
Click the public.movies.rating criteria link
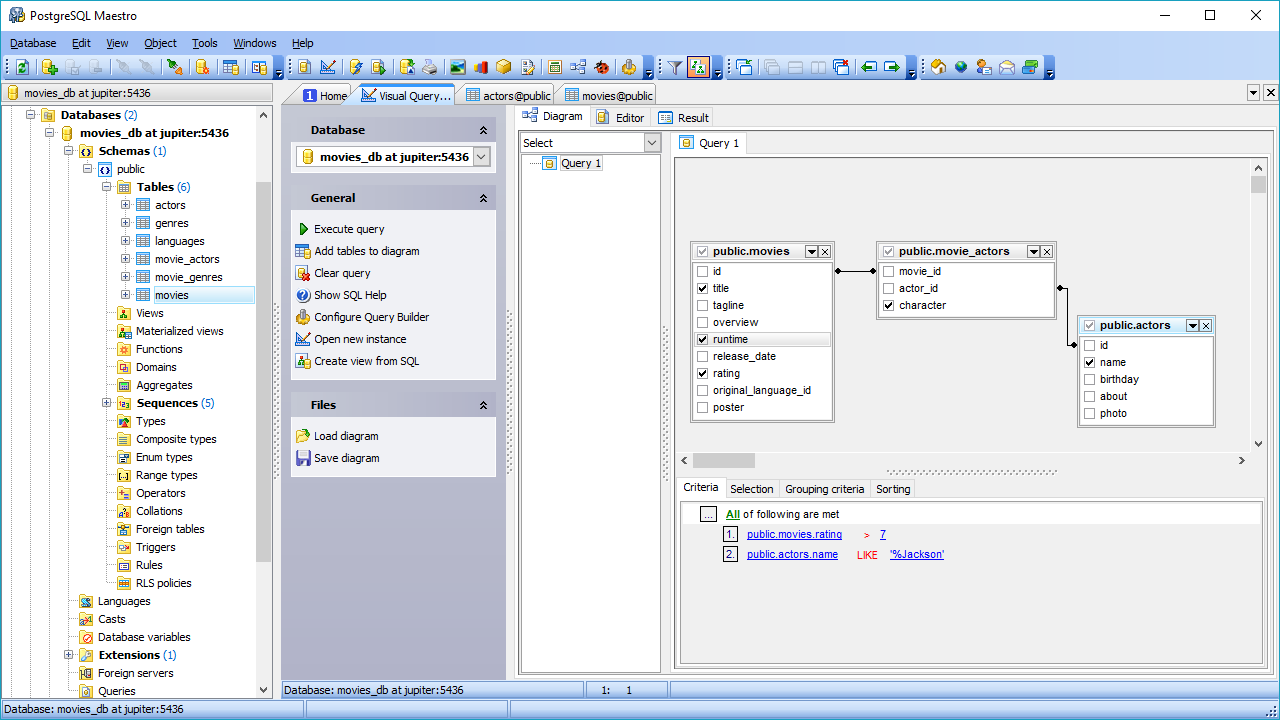point(794,535)
